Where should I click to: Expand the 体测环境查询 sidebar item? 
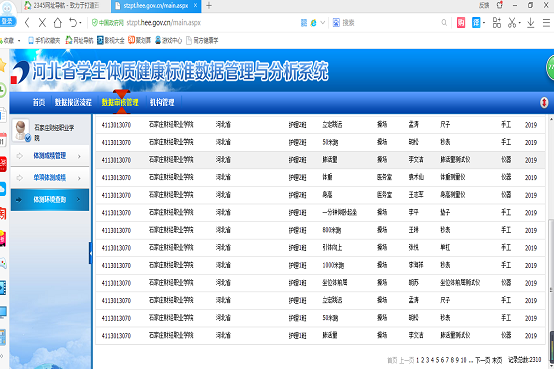click(x=50, y=200)
